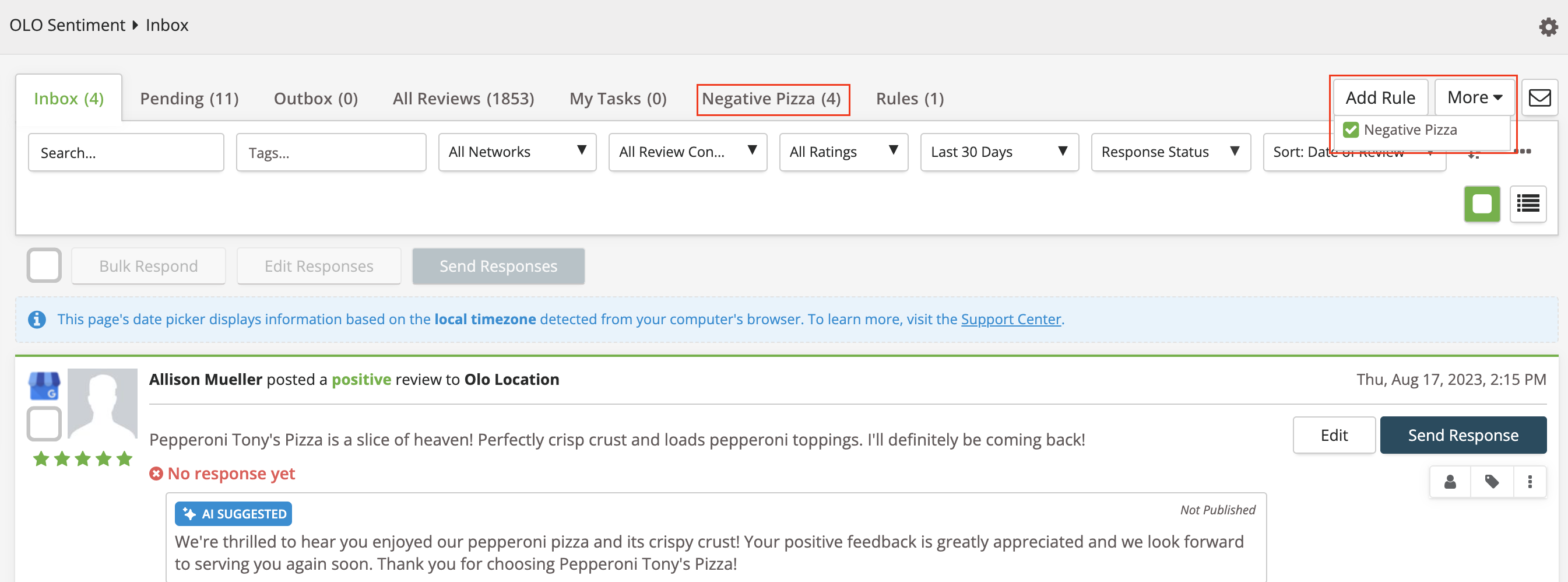Click the tag icon on Allison's review
Screen dimensions: 1568x582
pyautogui.click(x=1491, y=482)
